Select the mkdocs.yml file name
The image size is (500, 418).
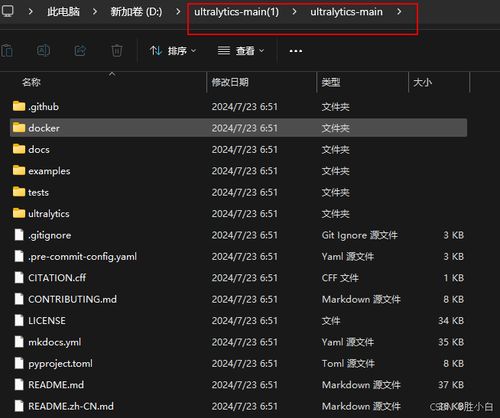pos(55,342)
